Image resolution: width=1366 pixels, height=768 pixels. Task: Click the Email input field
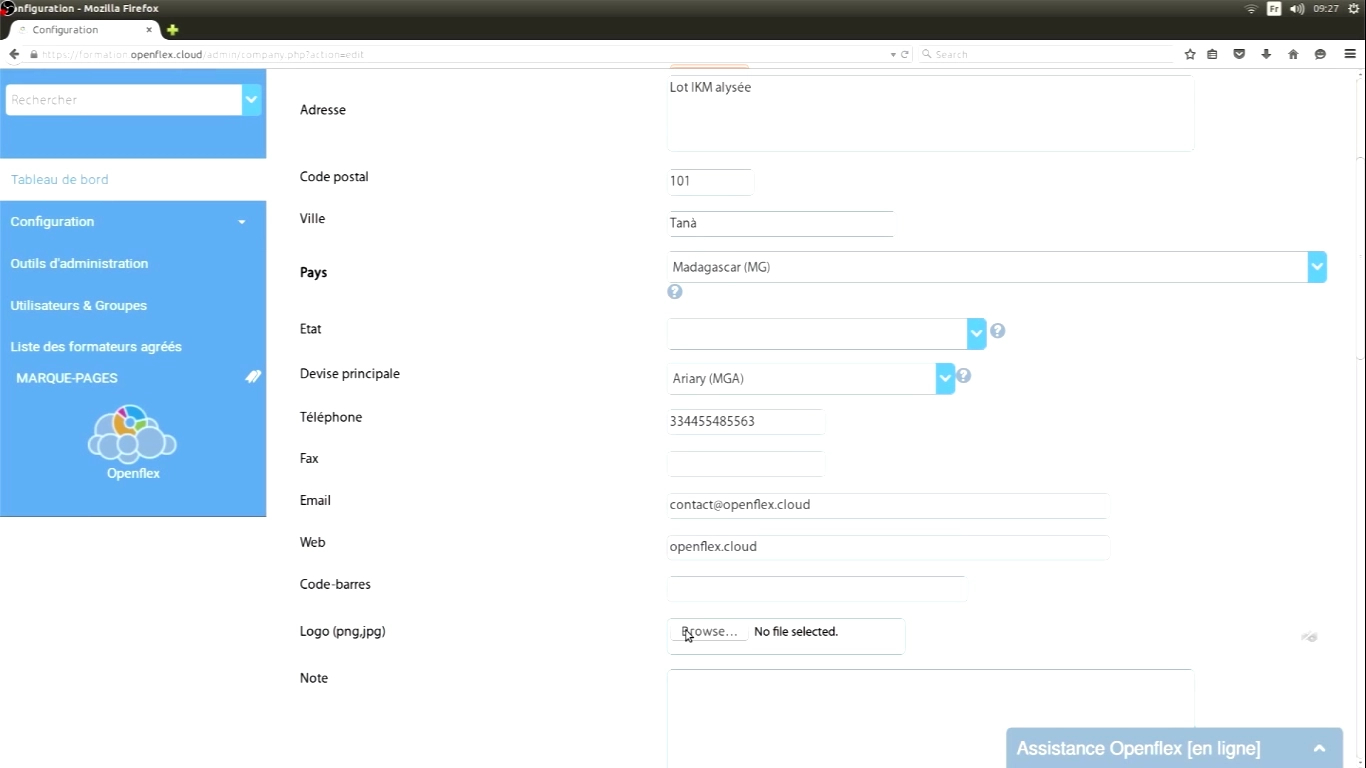(888, 505)
